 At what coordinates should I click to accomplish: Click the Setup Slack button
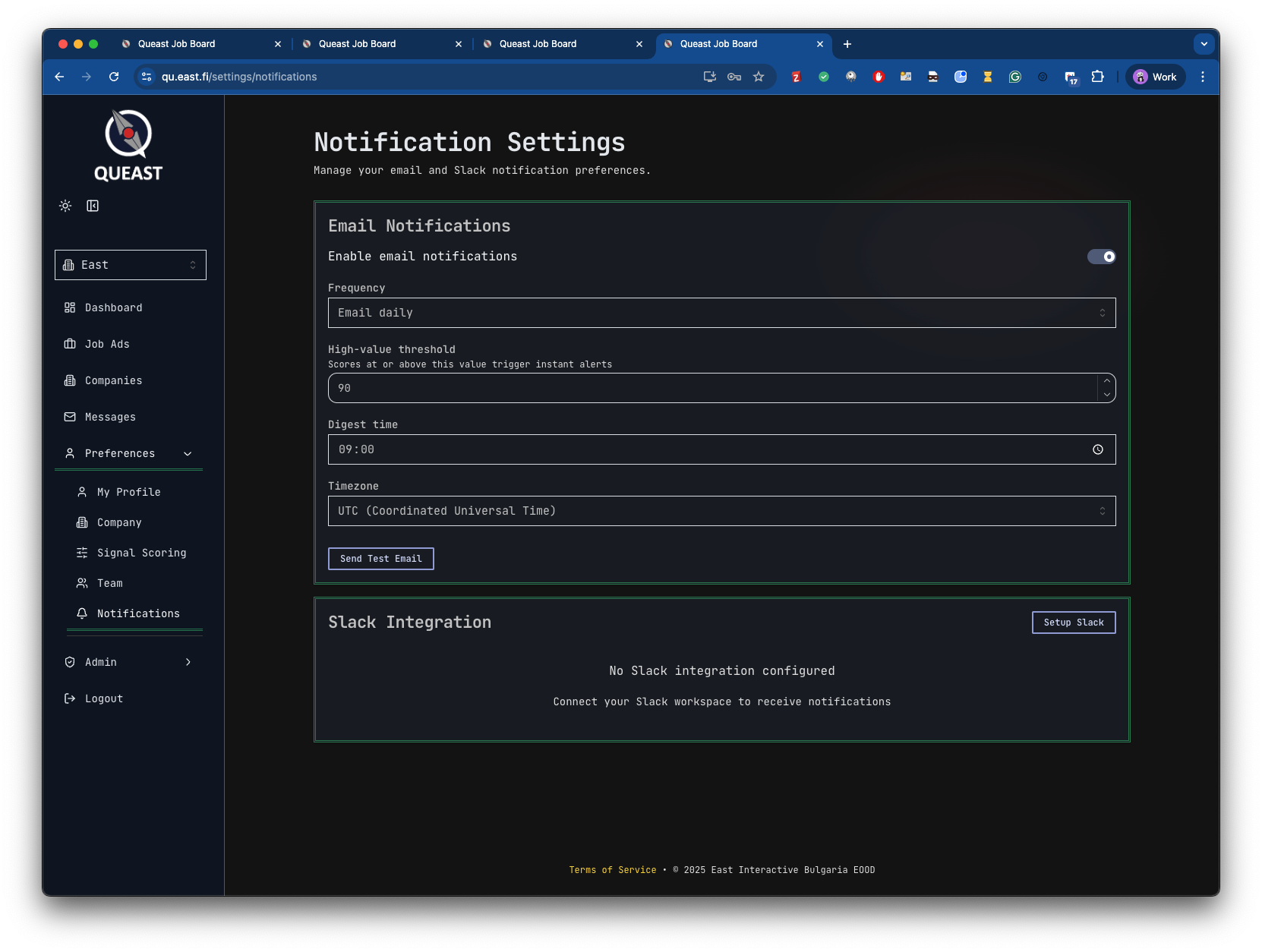[x=1073, y=622]
